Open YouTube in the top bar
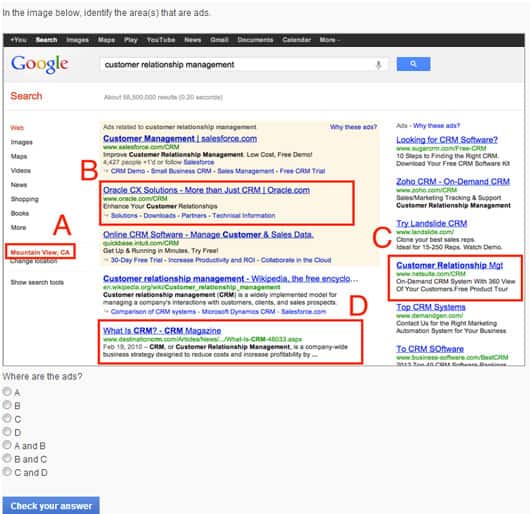The width and height of the screenshot is (530, 514). 161,40
